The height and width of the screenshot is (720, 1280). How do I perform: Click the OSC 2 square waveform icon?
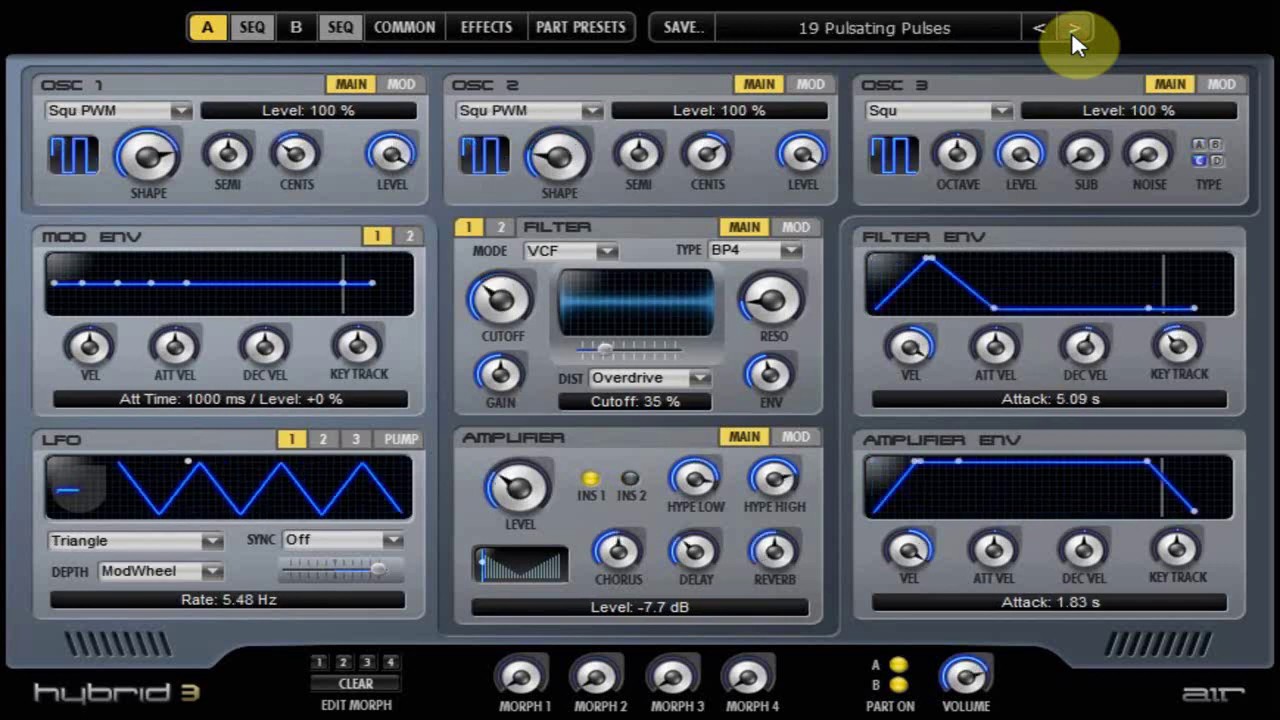pyautogui.click(x=484, y=155)
